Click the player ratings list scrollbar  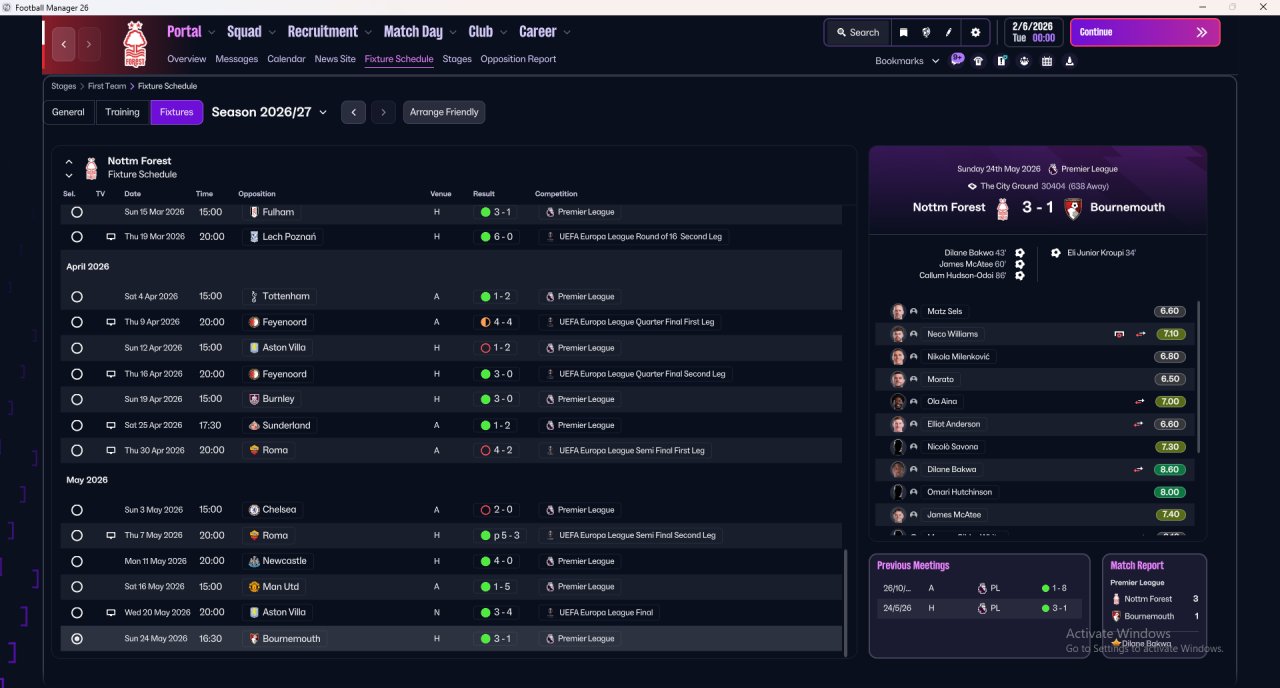click(x=1197, y=375)
